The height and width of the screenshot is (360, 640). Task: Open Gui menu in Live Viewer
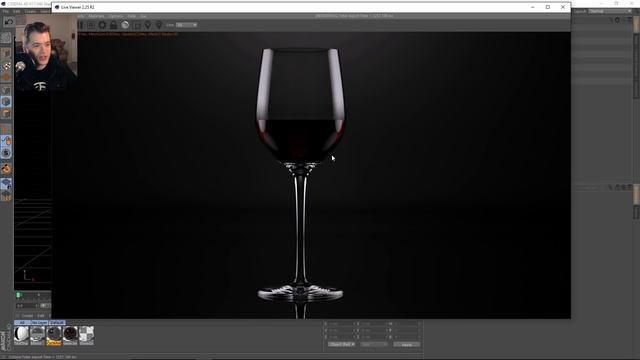tap(143, 16)
